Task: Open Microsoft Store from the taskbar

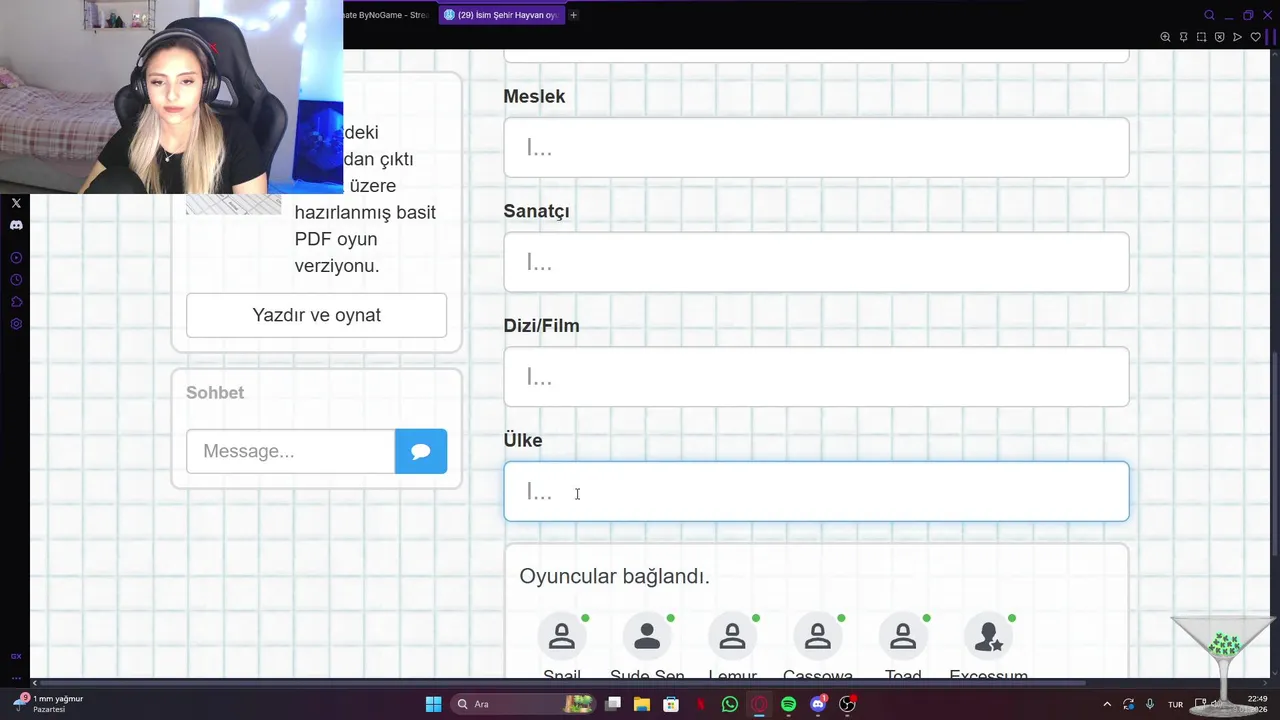Action: [x=671, y=704]
